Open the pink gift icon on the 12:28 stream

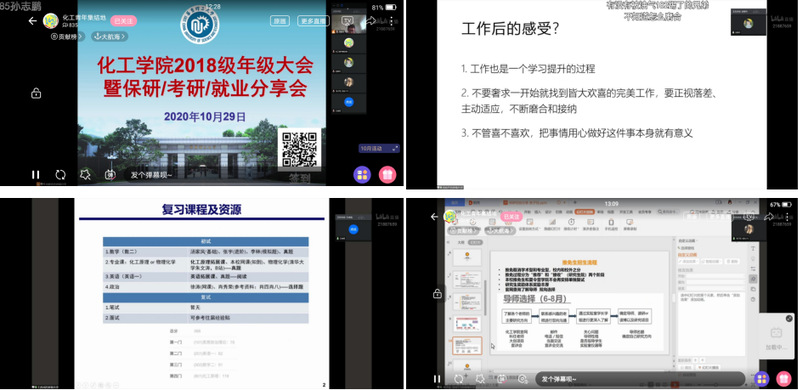coord(387,175)
